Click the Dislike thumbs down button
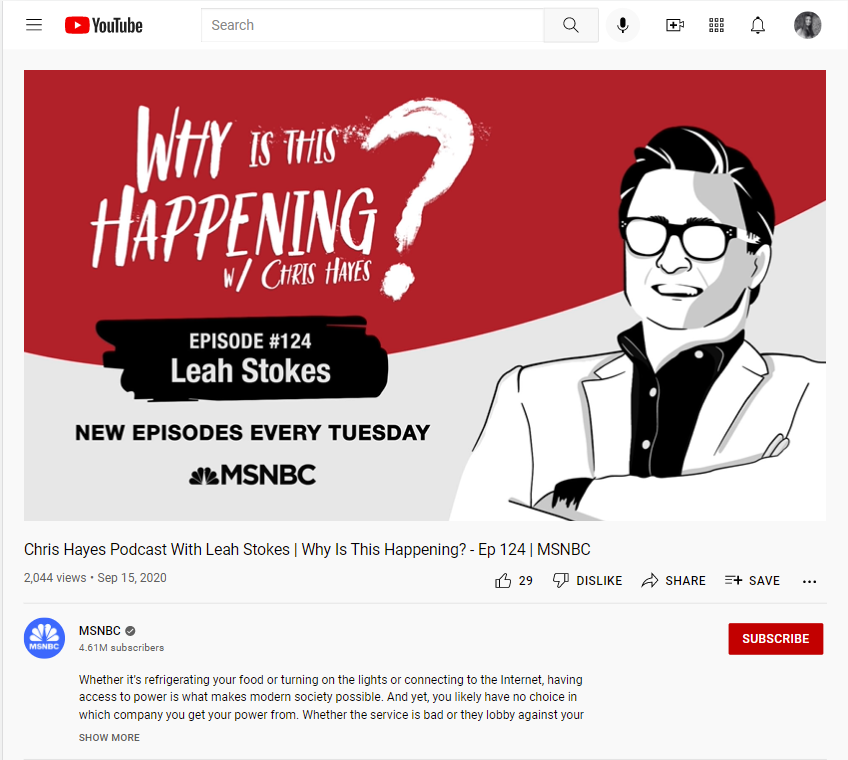Screen dimensions: 848x760 [587, 580]
